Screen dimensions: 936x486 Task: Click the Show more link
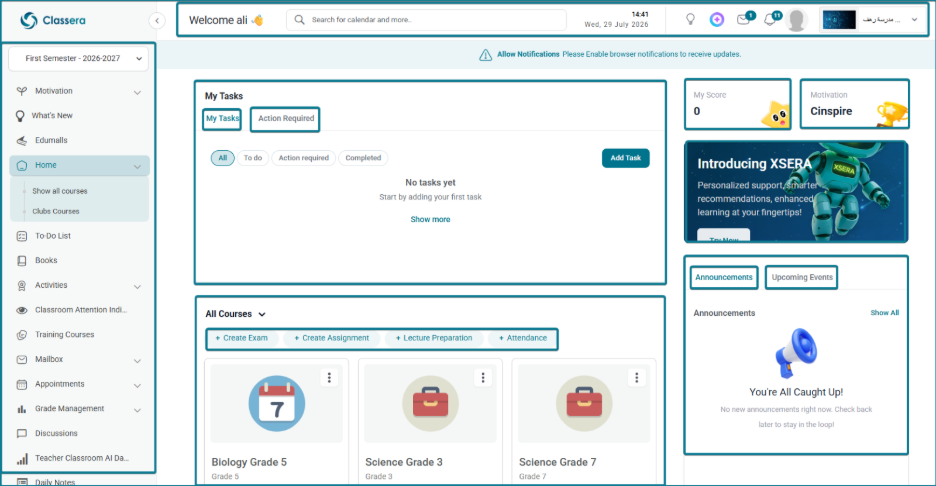[430, 220]
